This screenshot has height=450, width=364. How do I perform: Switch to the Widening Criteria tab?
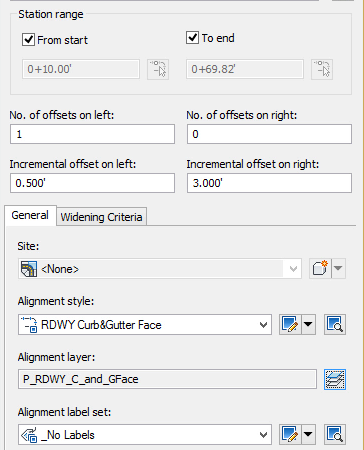101,217
